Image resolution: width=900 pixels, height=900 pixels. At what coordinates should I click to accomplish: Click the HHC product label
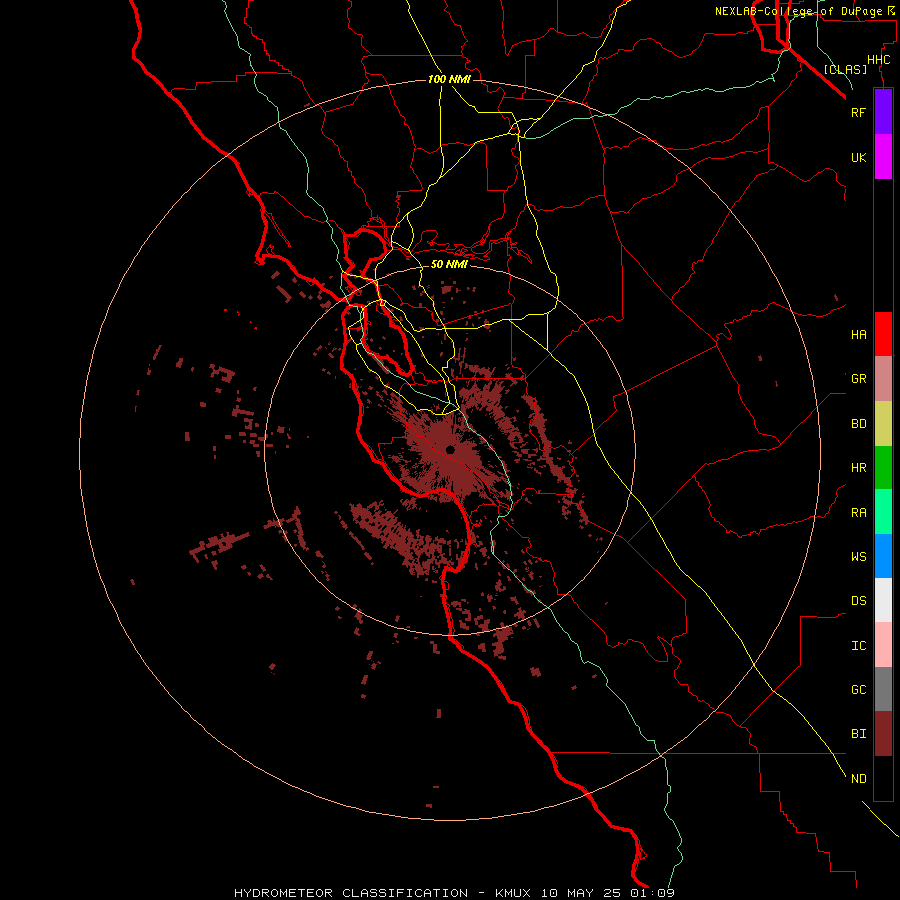878,60
